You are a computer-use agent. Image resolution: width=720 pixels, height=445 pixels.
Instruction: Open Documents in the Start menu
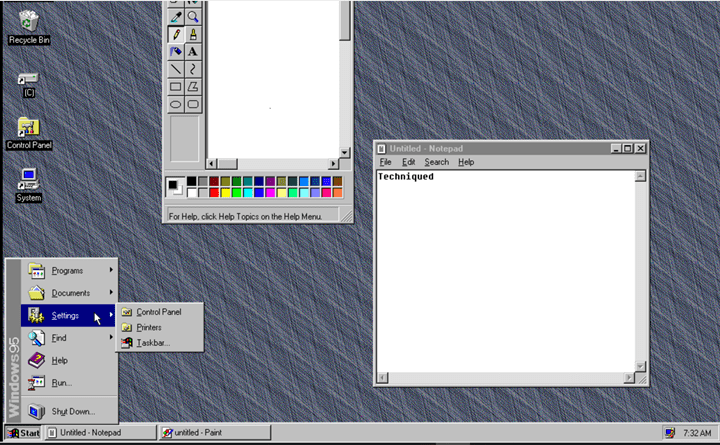pyautogui.click(x=69, y=293)
